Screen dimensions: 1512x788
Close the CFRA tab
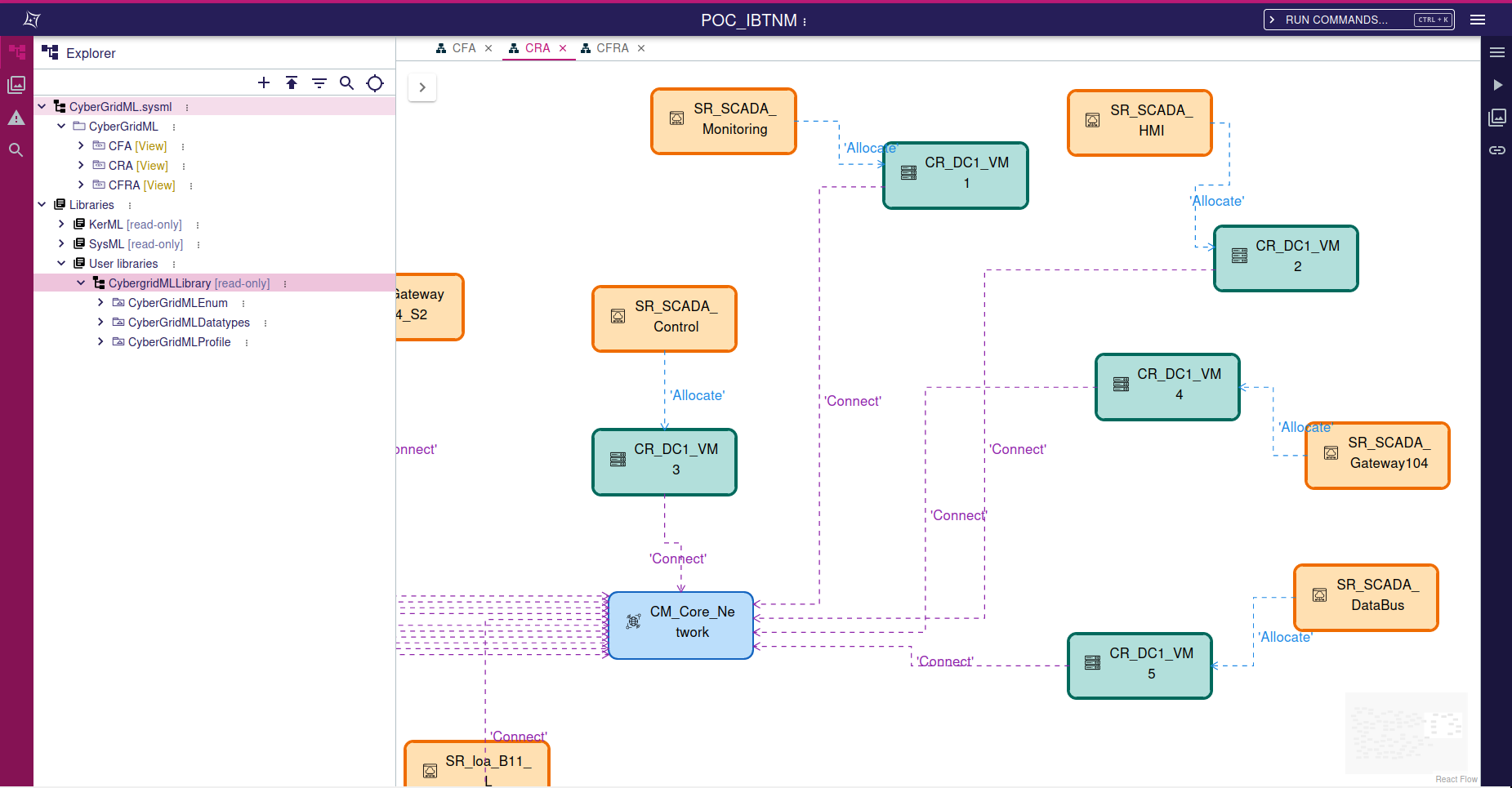pyautogui.click(x=641, y=48)
